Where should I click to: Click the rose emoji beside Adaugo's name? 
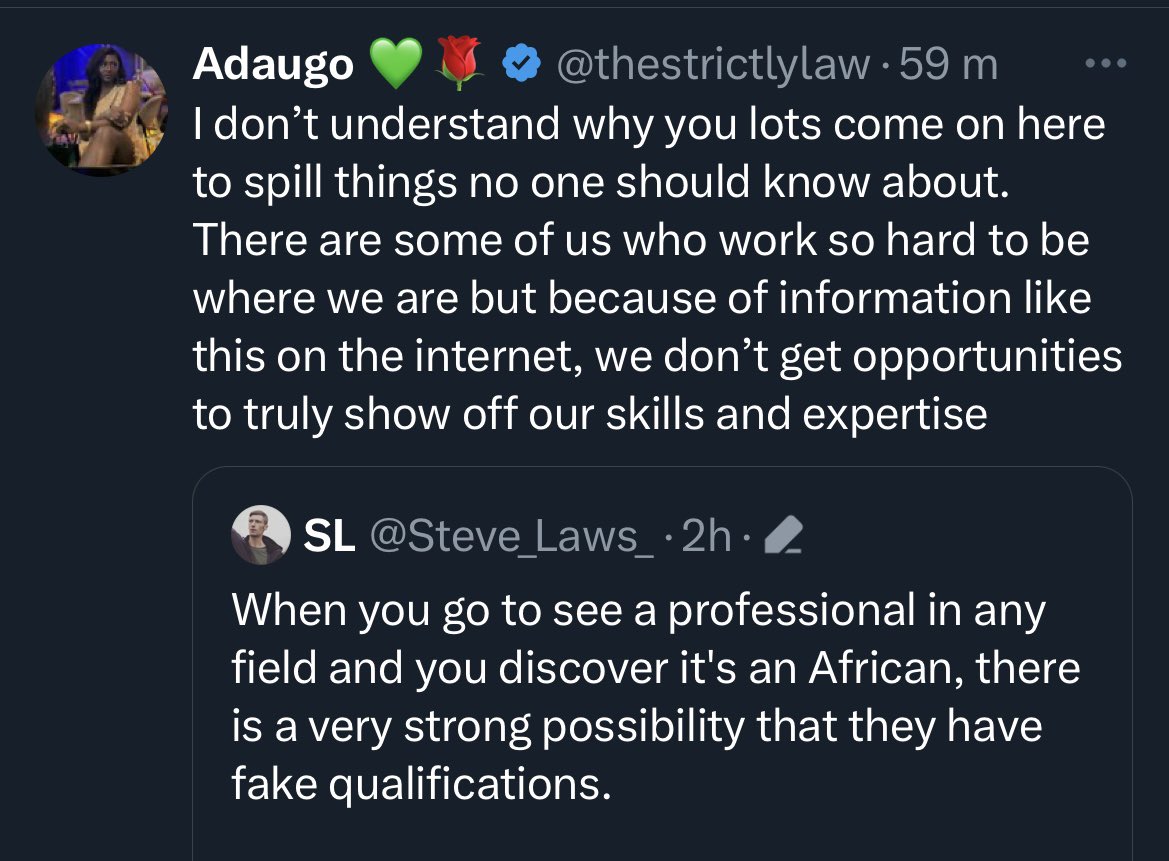point(457,64)
